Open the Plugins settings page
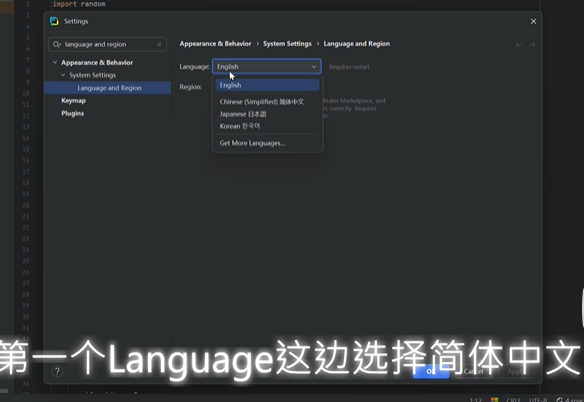The height and width of the screenshot is (402, 584). pos(73,113)
